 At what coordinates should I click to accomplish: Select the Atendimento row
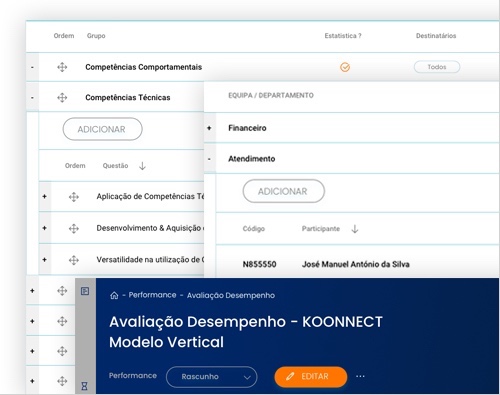tap(352, 159)
